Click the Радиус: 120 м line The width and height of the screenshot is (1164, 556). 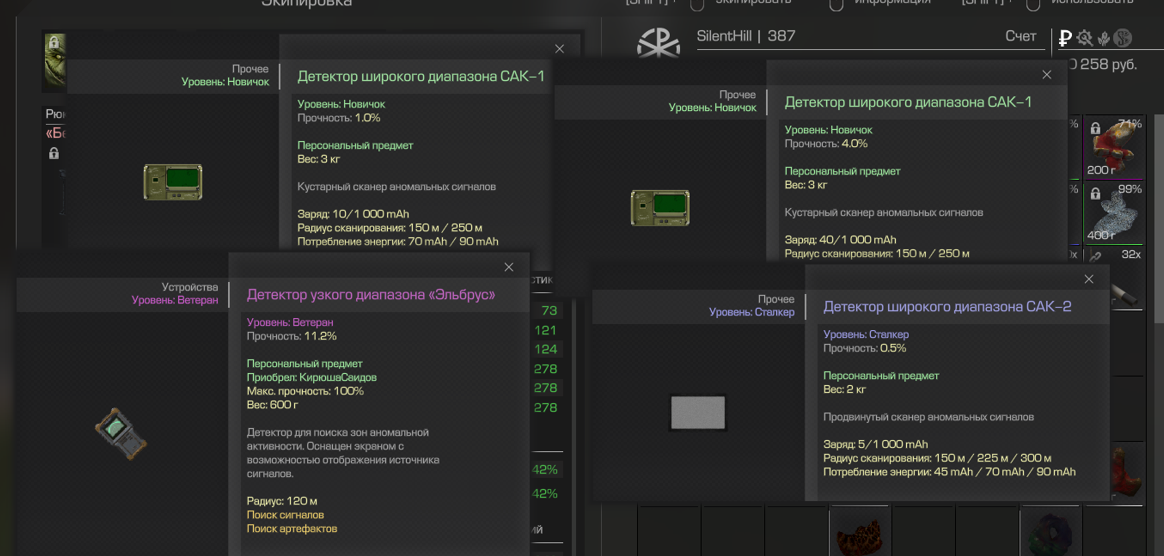pos(282,501)
